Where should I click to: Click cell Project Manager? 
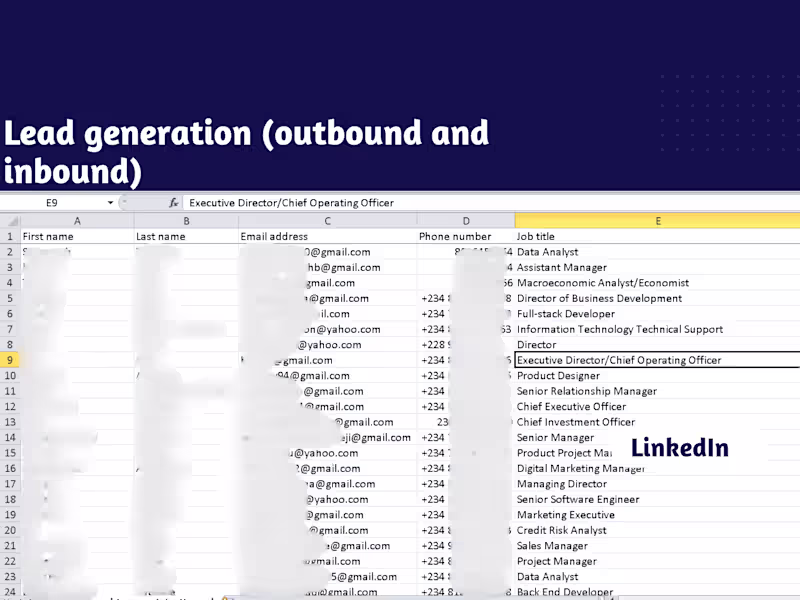[658, 561]
